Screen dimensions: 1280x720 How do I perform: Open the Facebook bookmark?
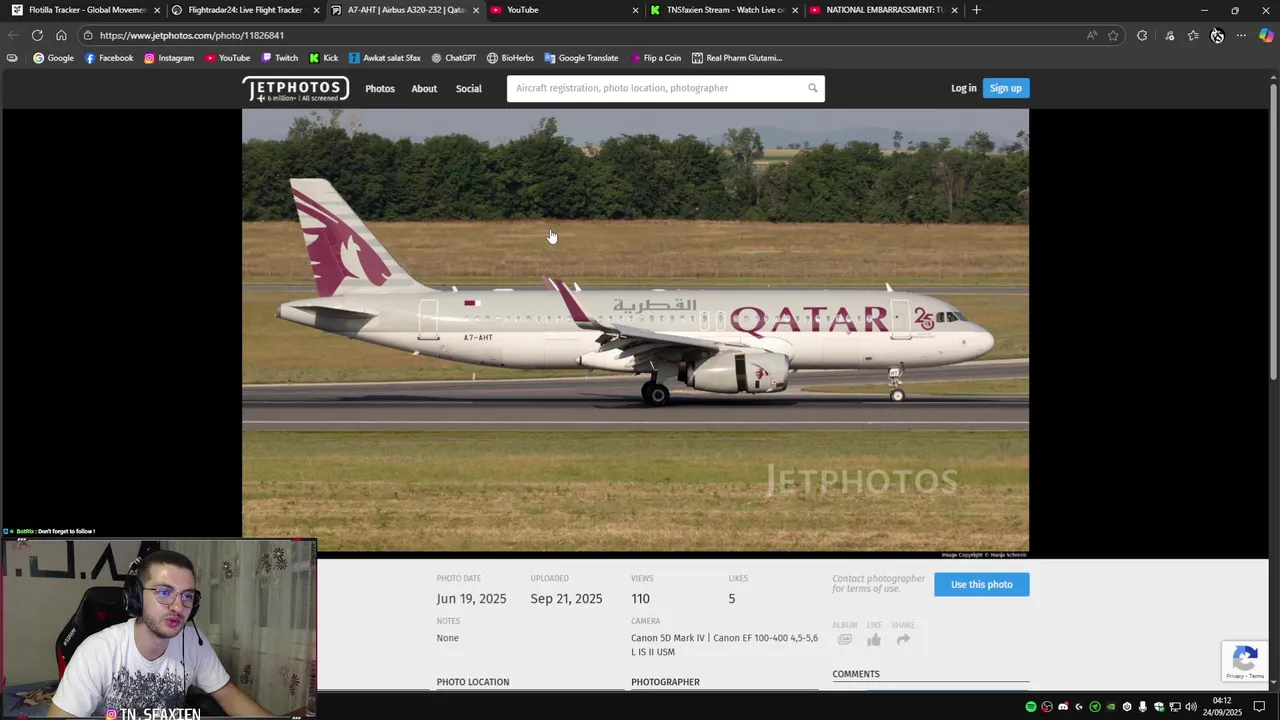pyautogui.click(x=109, y=58)
